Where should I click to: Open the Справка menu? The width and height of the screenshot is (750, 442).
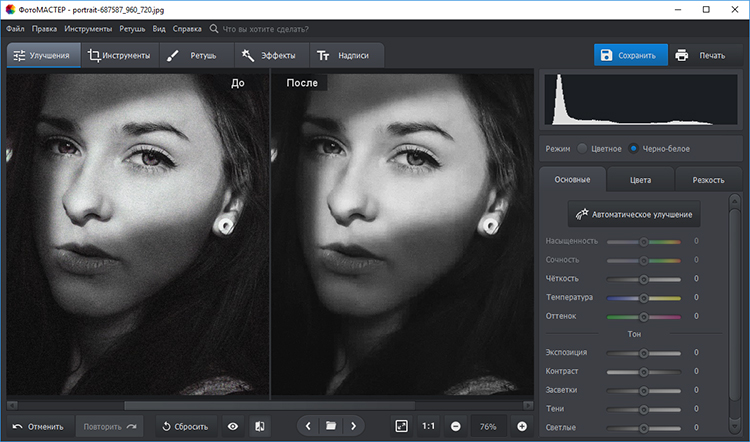tap(188, 29)
